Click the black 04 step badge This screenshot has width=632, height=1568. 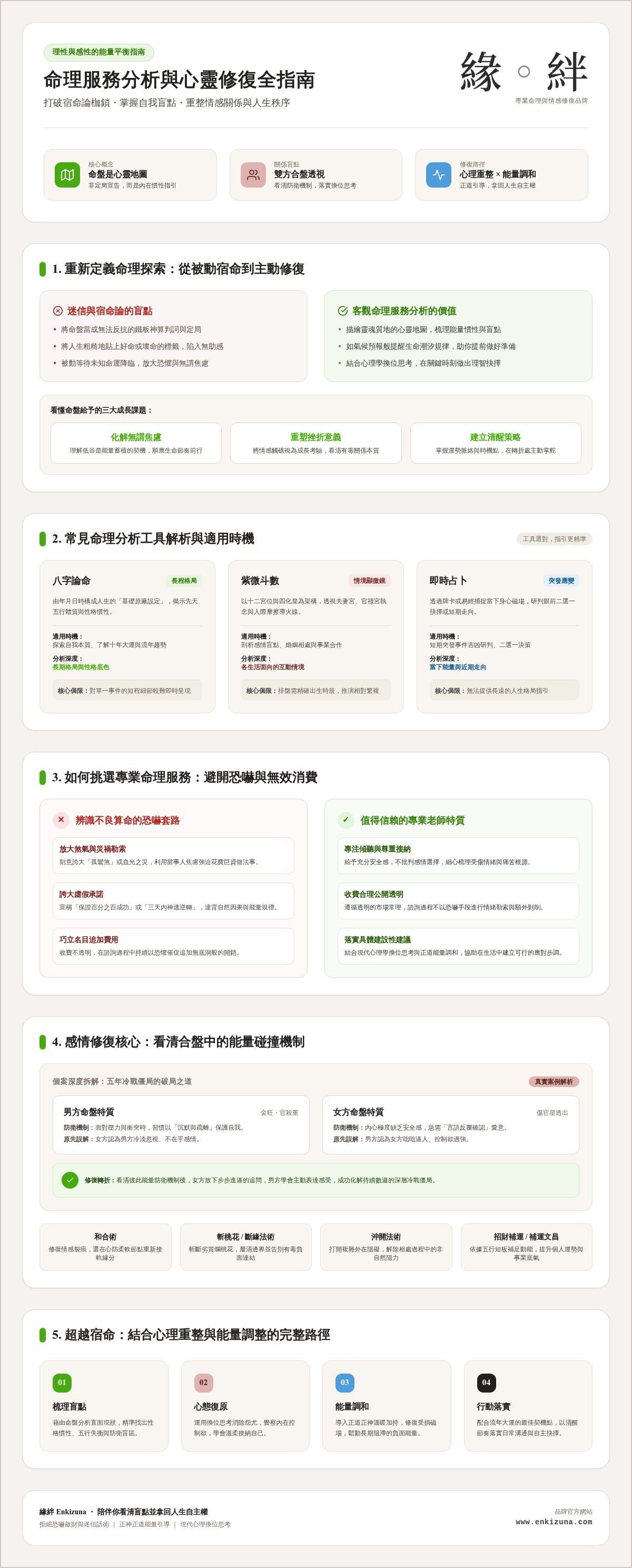pos(486,1383)
